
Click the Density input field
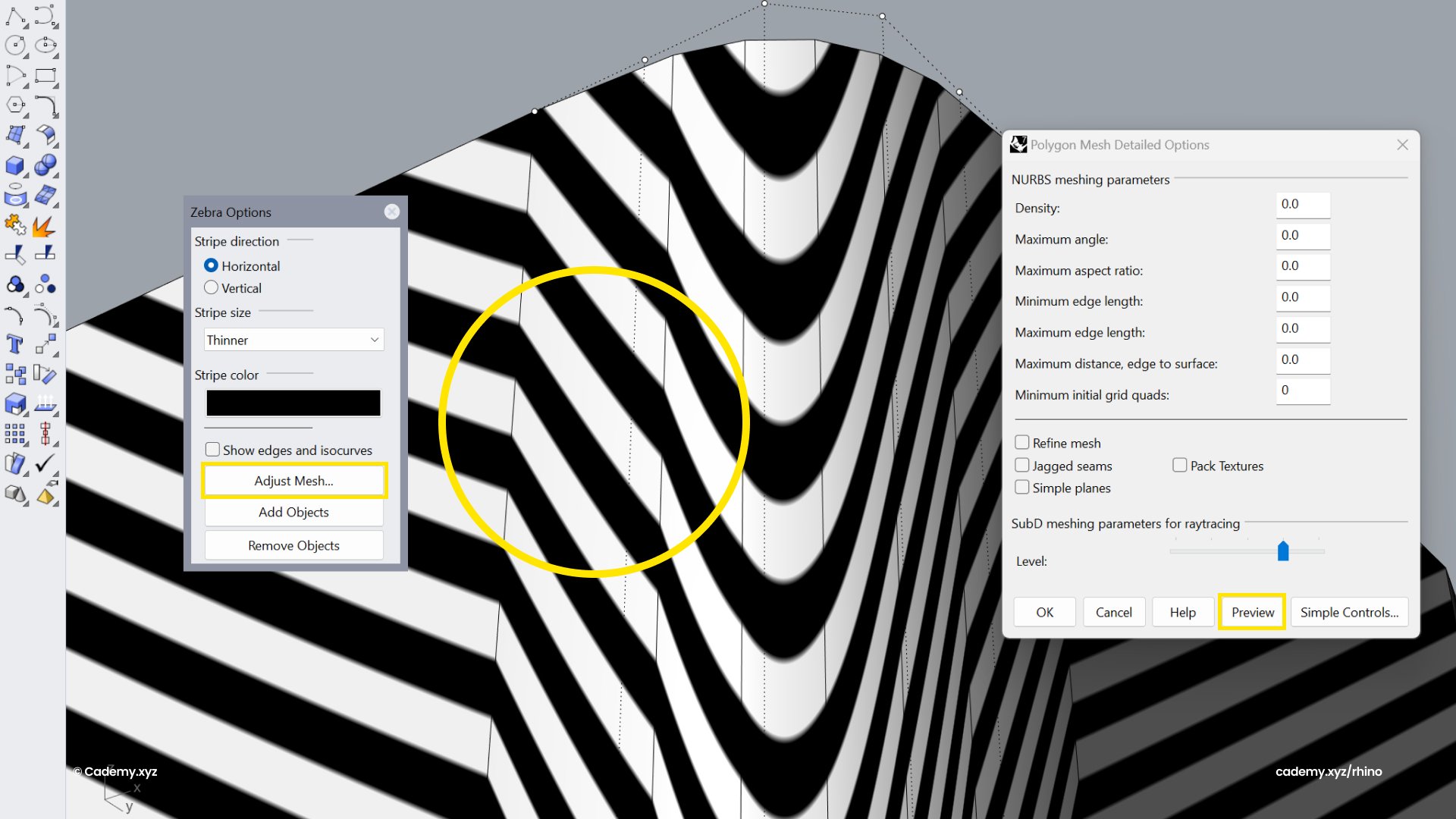tap(1303, 205)
